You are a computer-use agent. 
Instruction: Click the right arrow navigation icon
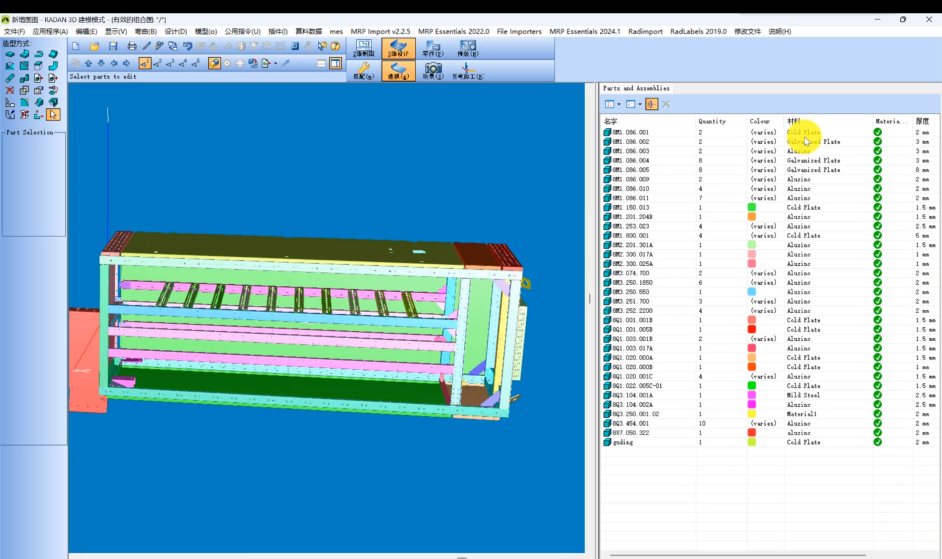[126, 63]
